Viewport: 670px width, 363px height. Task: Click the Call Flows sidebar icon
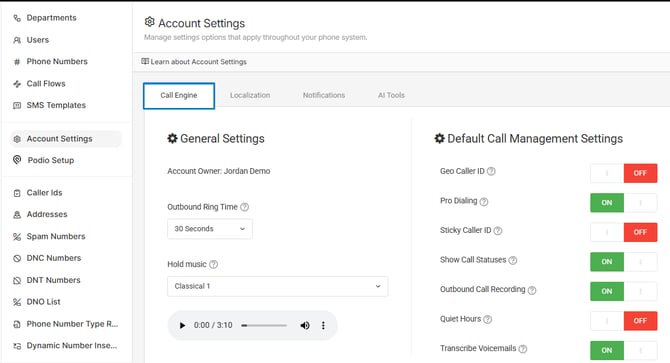17,84
